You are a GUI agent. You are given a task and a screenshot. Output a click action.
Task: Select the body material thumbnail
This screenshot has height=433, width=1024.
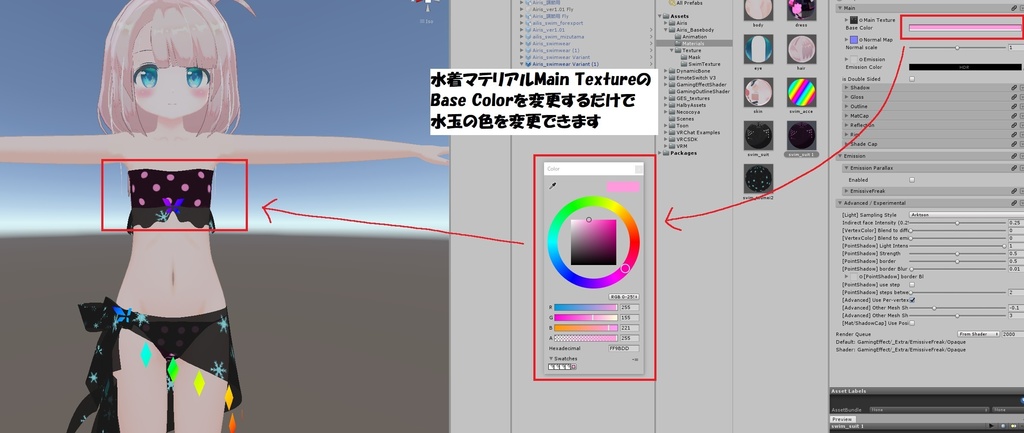point(758,9)
